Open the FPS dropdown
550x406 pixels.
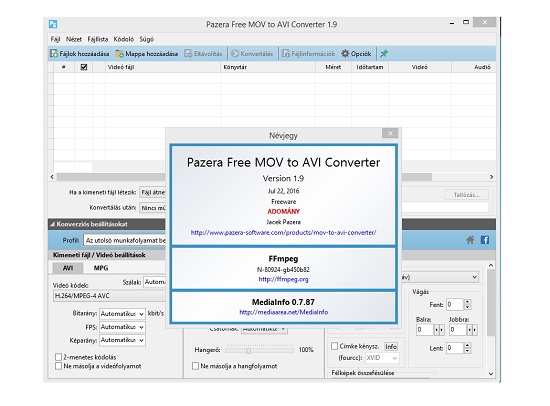coord(122,327)
